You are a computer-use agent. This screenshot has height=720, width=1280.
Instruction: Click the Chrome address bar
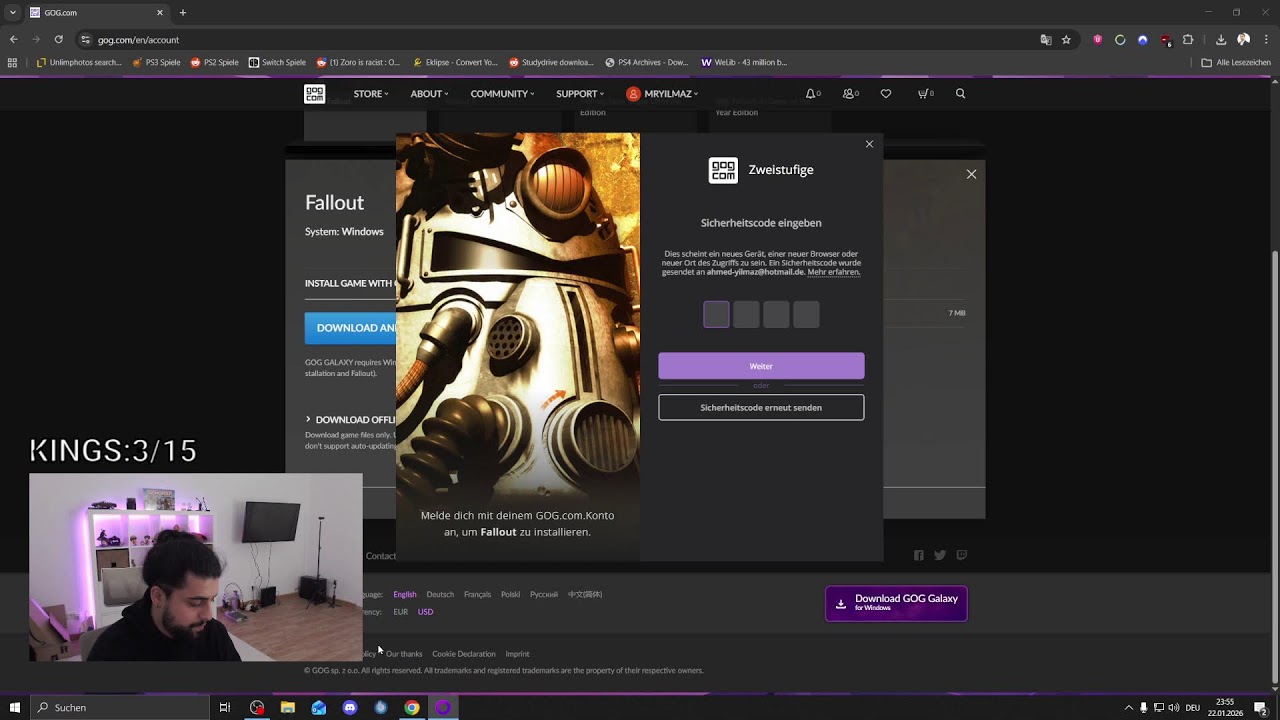[560, 40]
